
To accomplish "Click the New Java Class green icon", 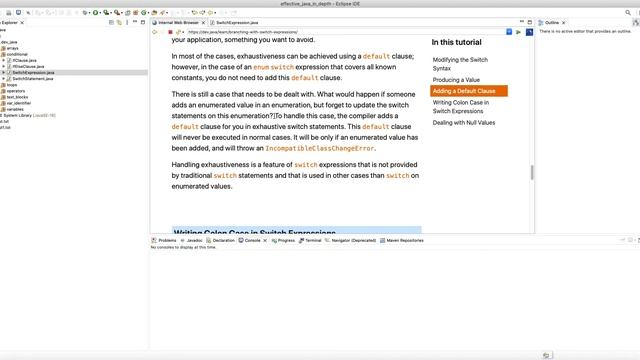I will pyautogui.click(x=144, y=13).
